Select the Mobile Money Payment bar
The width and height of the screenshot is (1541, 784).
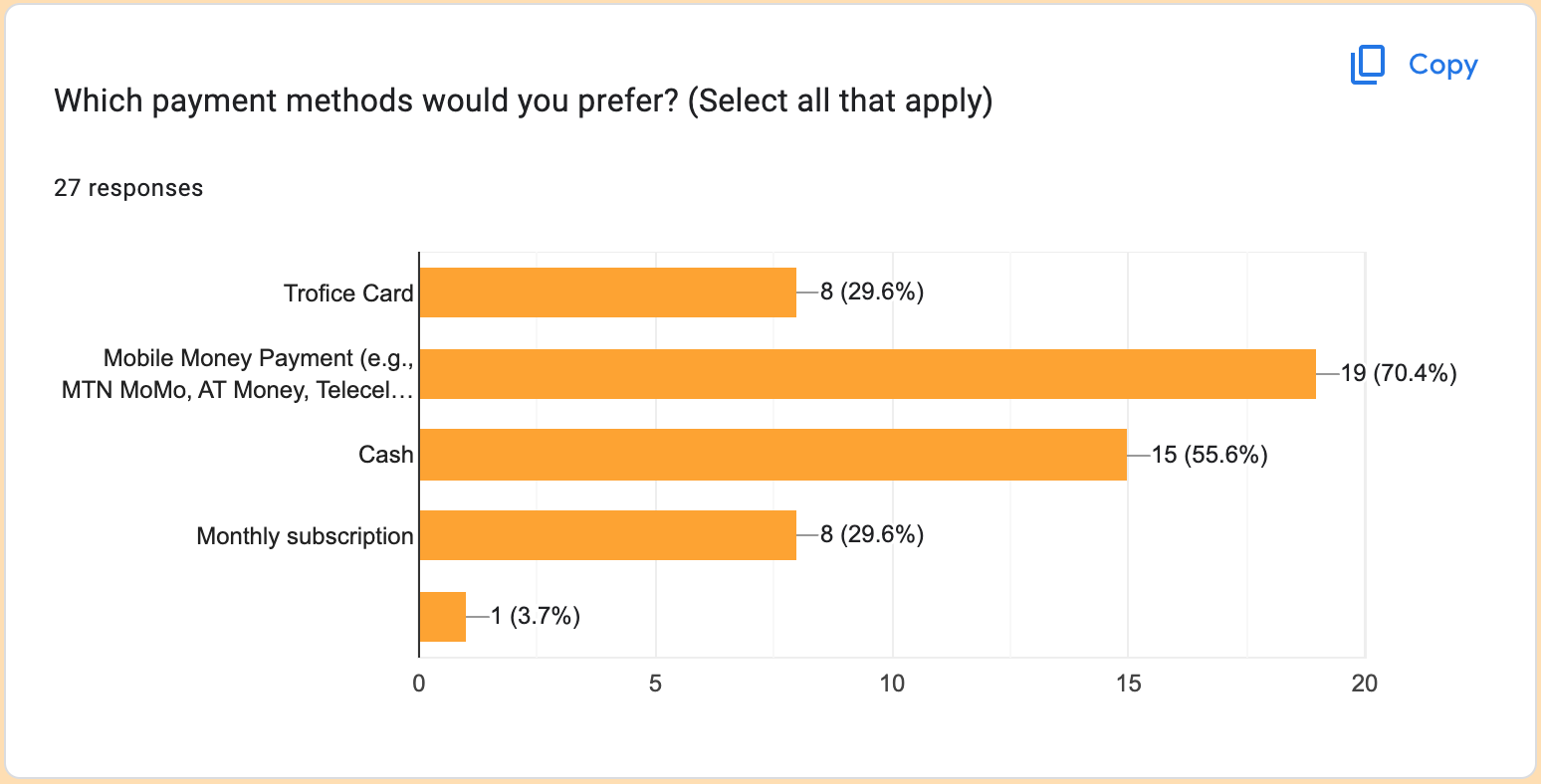point(866,374)
